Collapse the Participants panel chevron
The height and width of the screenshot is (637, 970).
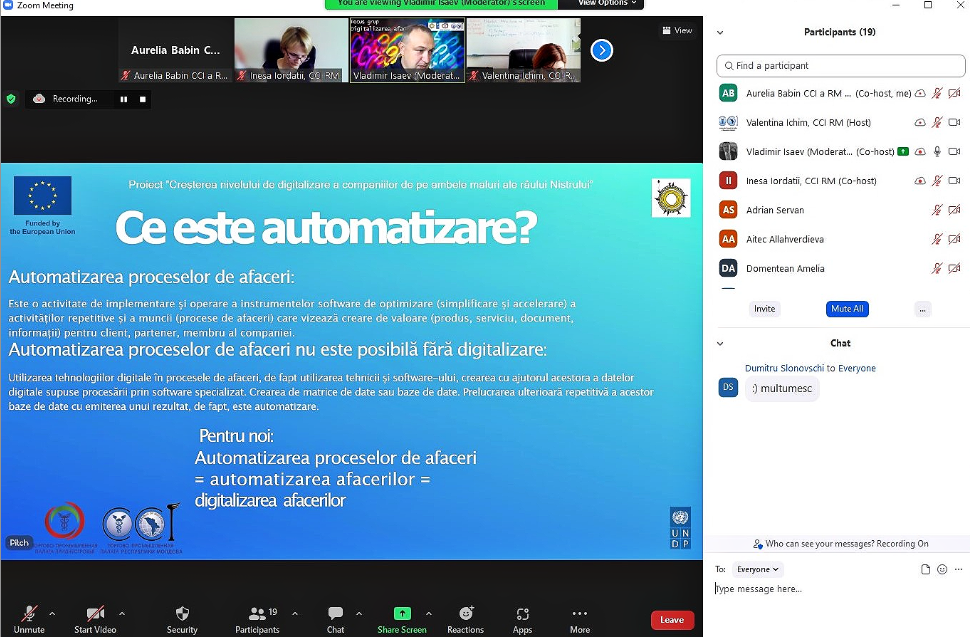tap(720, 32)
